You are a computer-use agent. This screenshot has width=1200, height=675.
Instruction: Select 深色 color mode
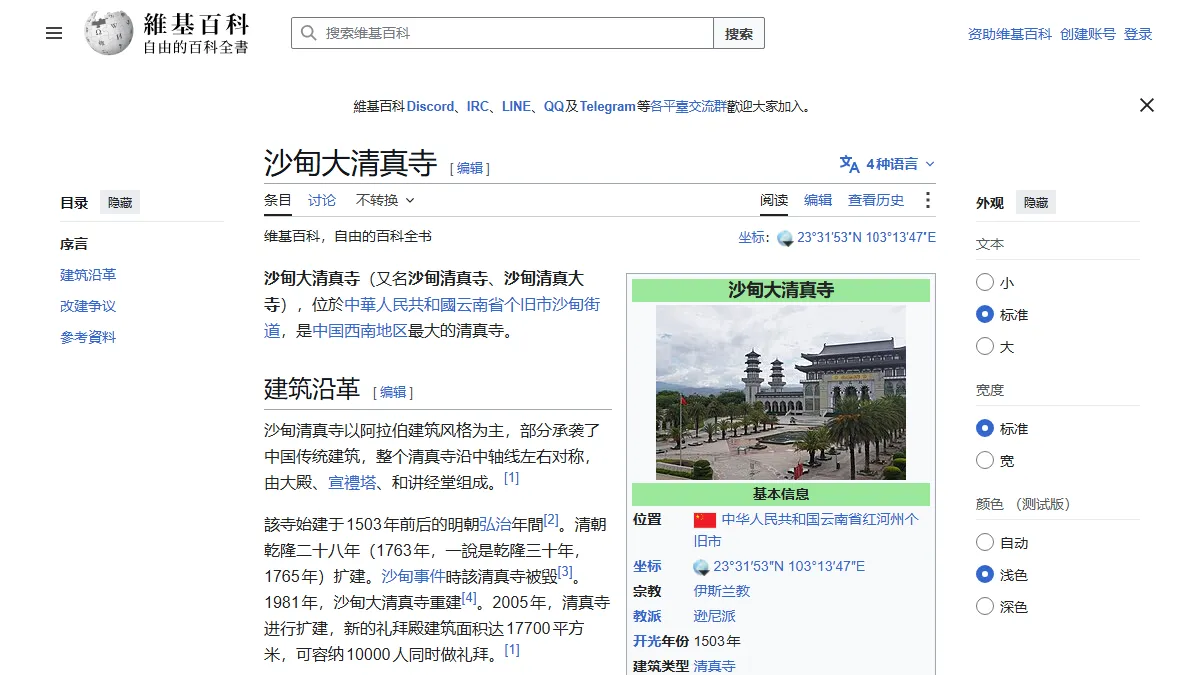pyautogui.click(x=985, y=607)
